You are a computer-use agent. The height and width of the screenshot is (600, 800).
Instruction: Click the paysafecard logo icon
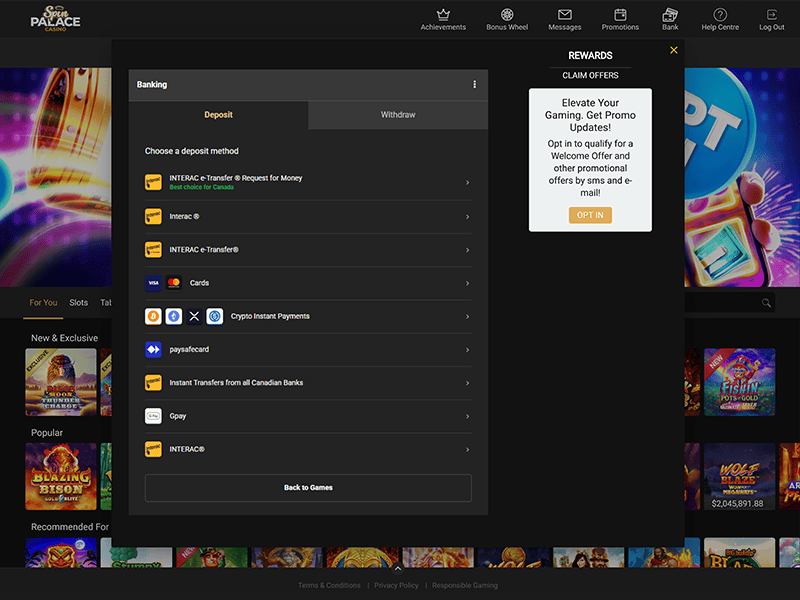coord(153,349)
